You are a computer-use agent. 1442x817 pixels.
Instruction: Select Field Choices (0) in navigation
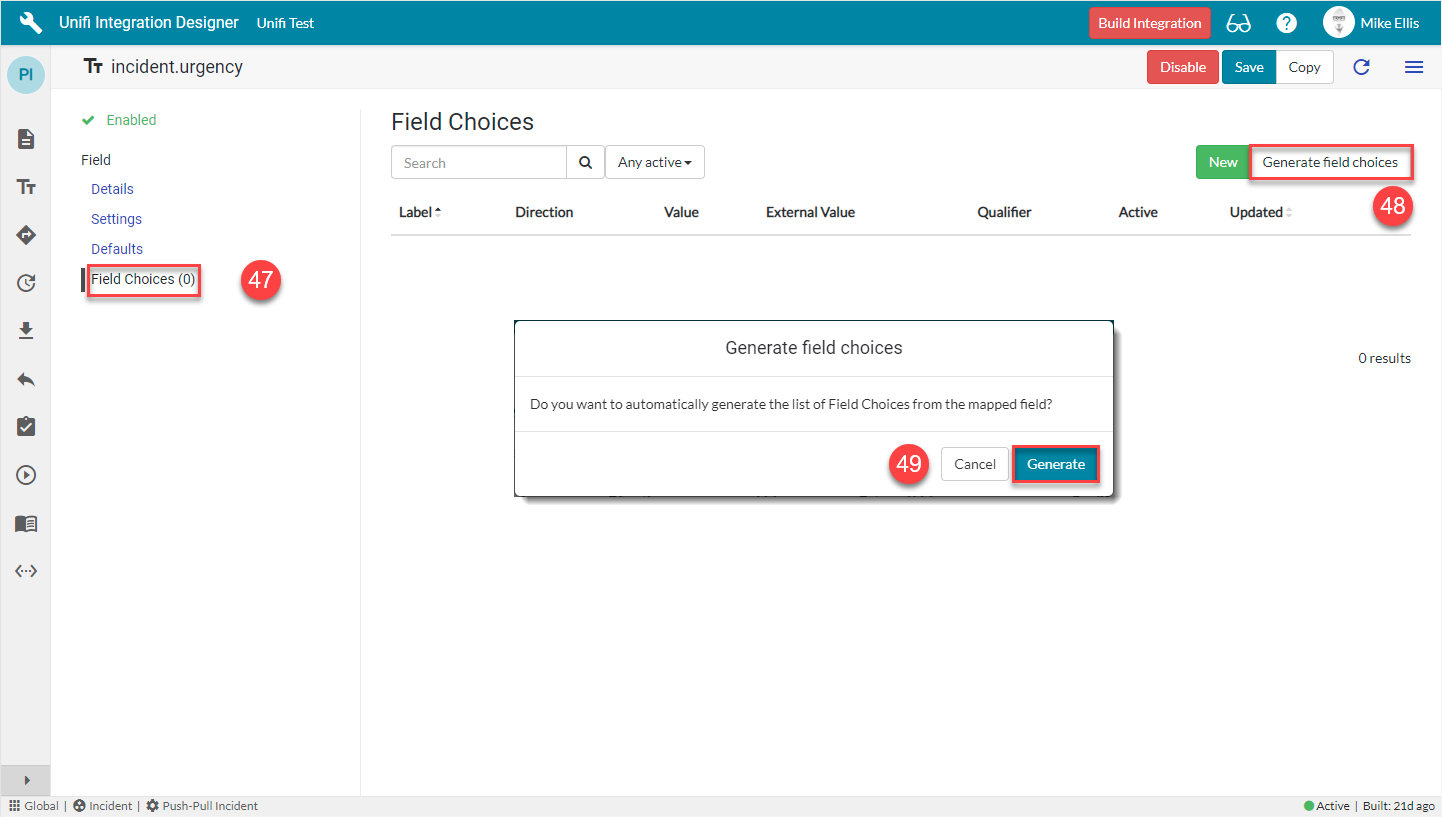click(x=143, y=279)
